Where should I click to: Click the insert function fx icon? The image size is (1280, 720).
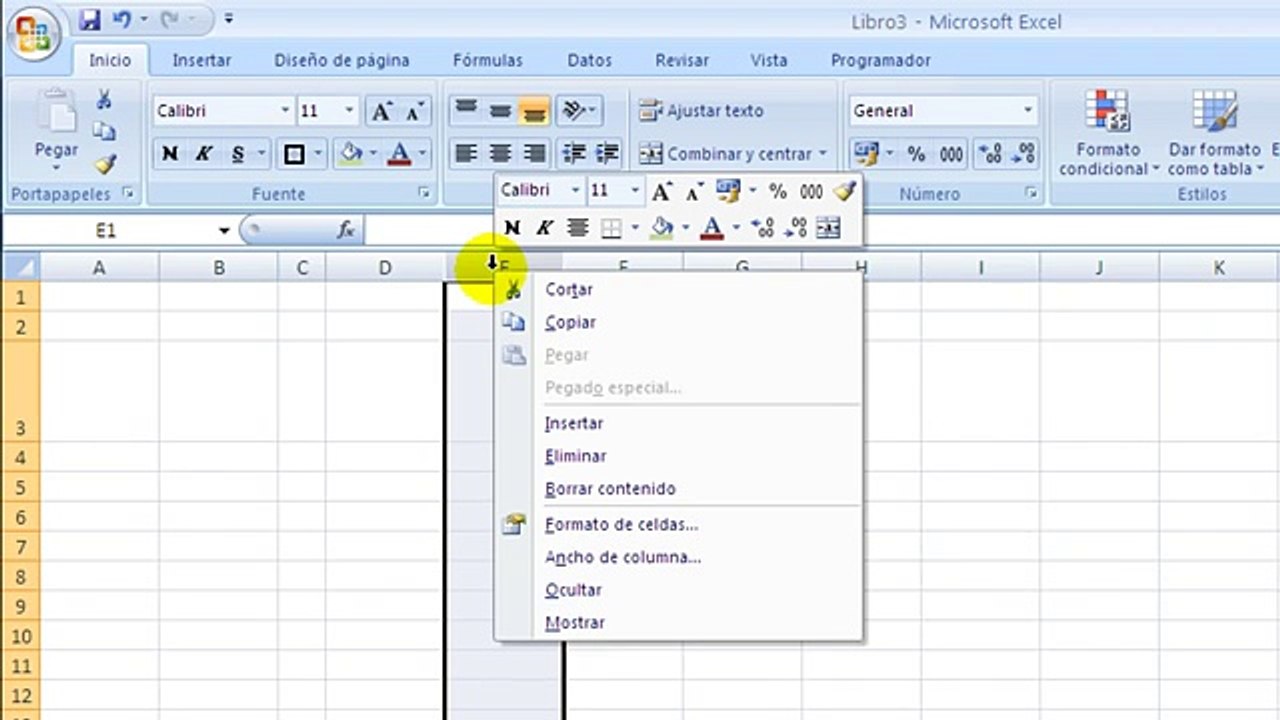coord(346,231)
